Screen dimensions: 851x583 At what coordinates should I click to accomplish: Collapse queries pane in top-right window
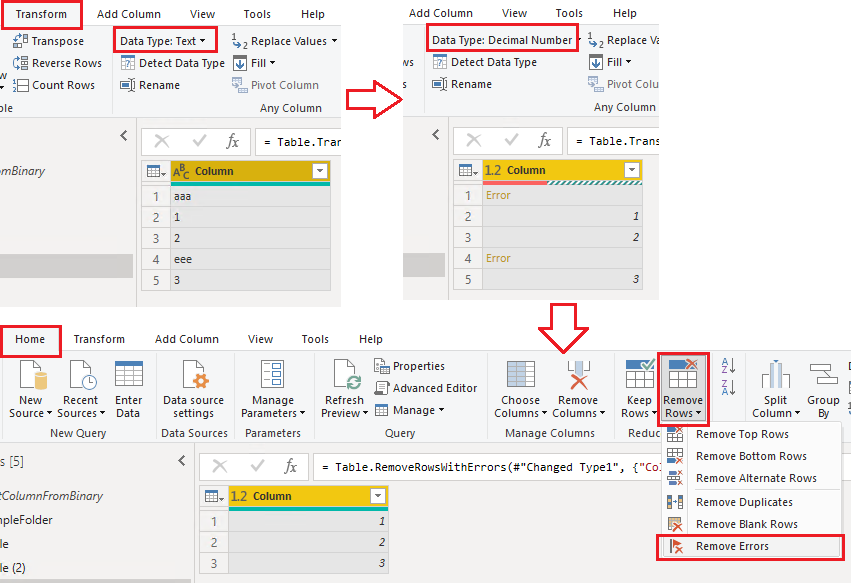[x=436, y=134]
